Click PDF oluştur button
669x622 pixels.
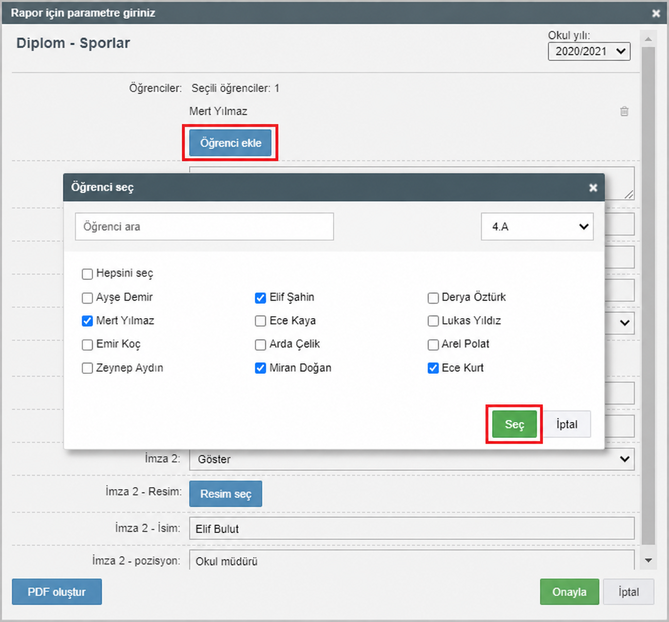click(57, 592)
